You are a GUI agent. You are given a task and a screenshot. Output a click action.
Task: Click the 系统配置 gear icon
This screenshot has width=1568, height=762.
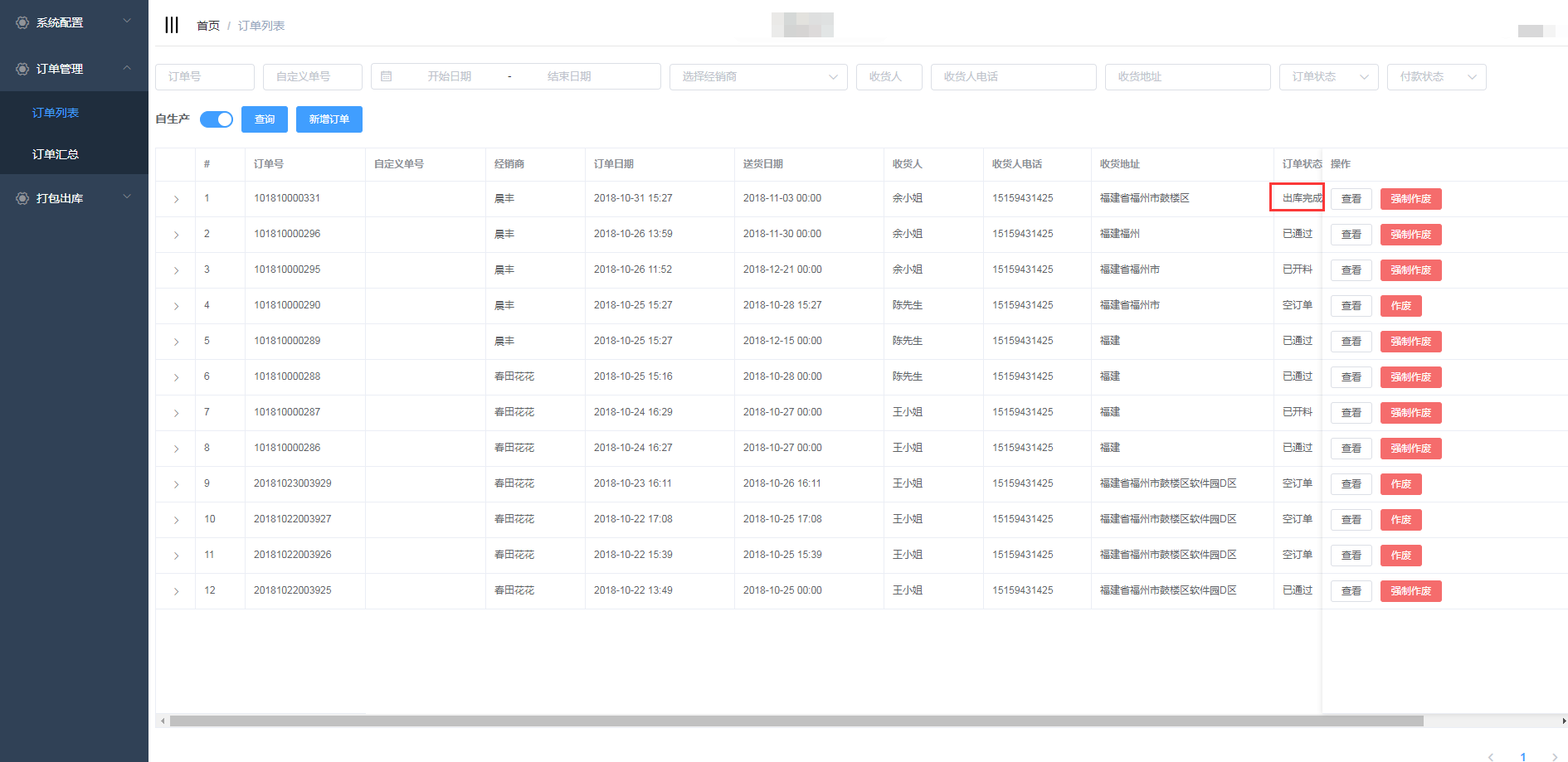22,22
